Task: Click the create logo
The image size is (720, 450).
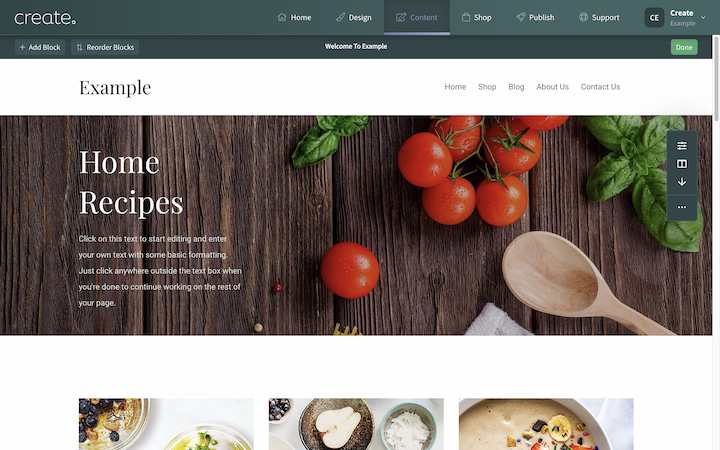Action: pos(45,18)
